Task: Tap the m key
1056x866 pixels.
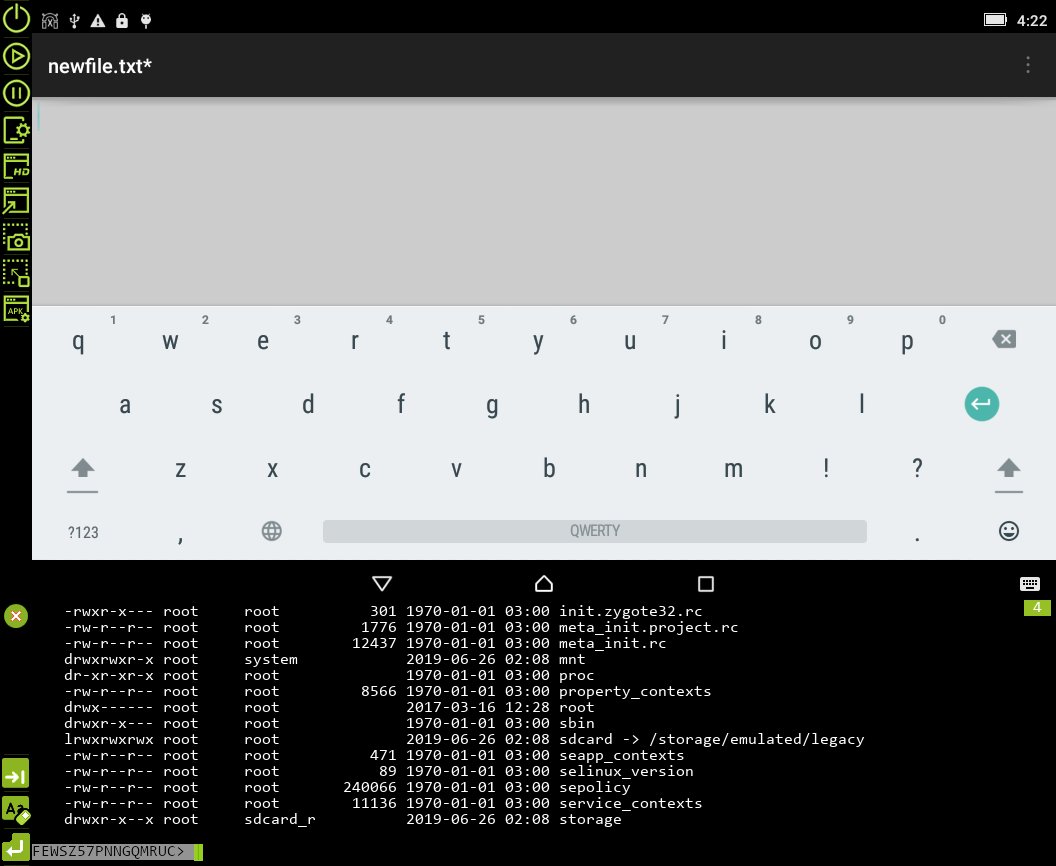Action: pos(733,469)
